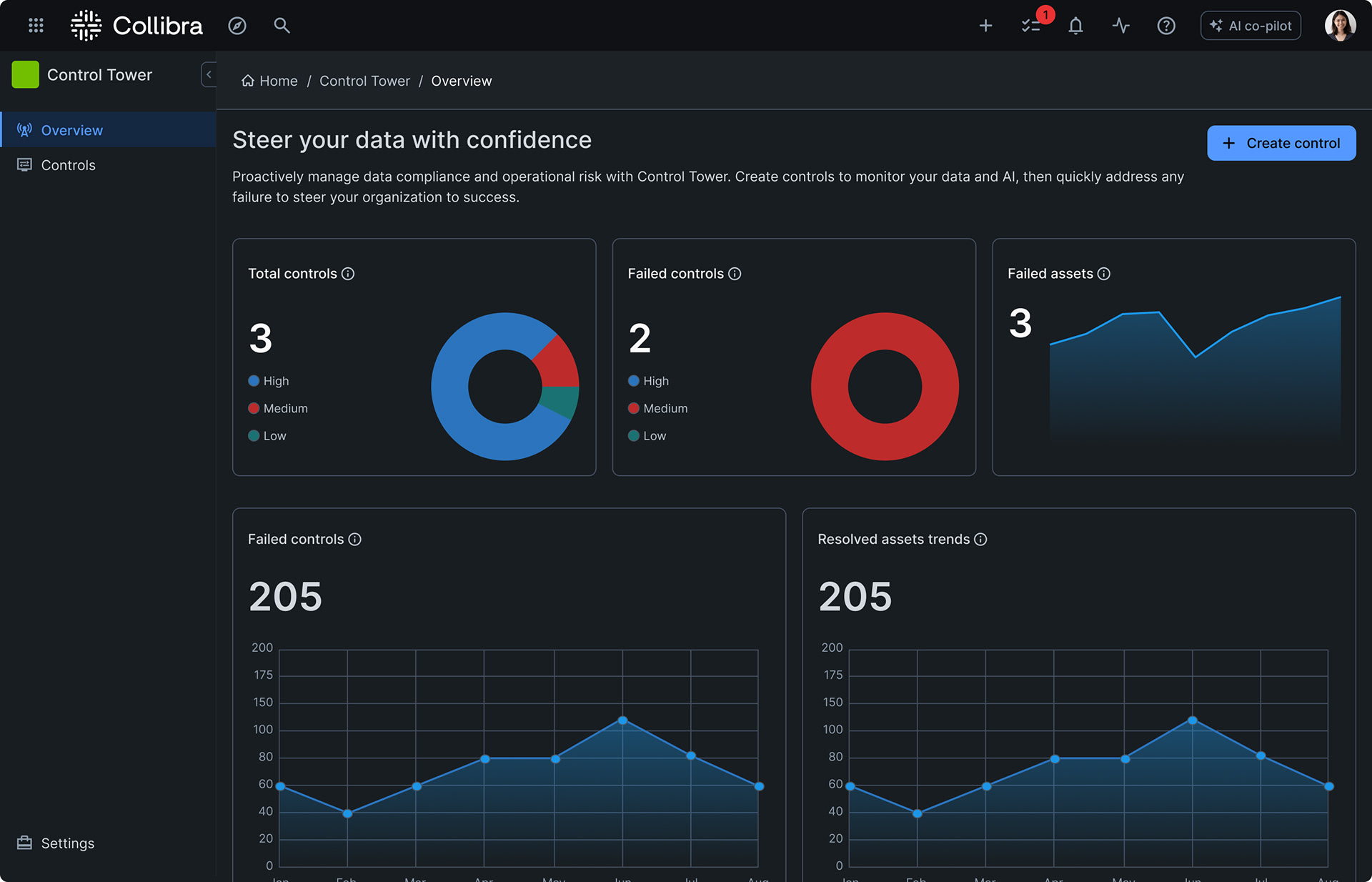Open the help question mark icon
Screen dimensions: 1372x882
(x=1166, y=26)
